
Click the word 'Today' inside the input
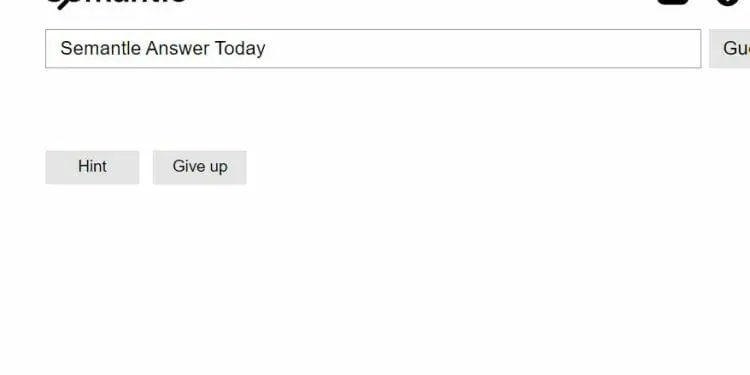pyautogui.click(x=240, y=49)
